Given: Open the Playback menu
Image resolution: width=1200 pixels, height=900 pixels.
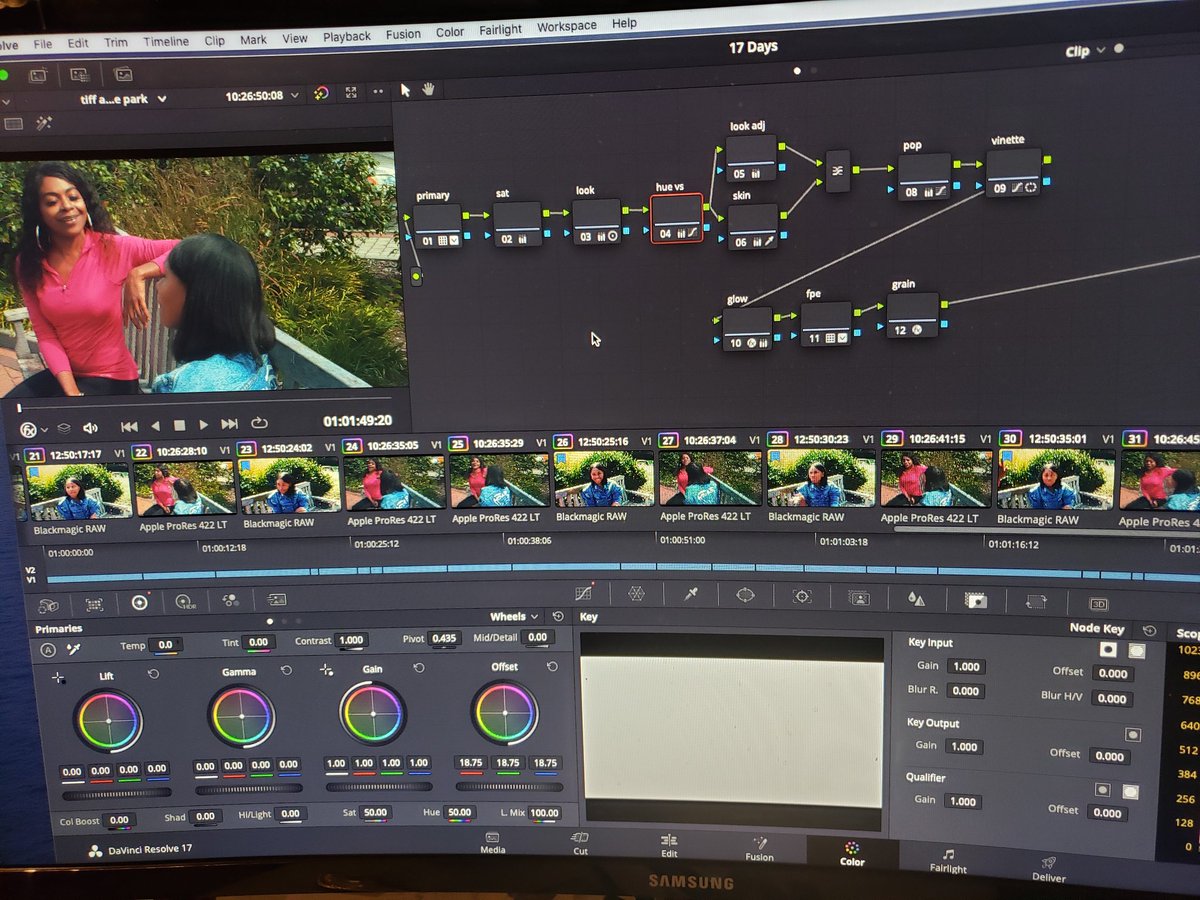Looking at the screenshot, I should 346,36.
